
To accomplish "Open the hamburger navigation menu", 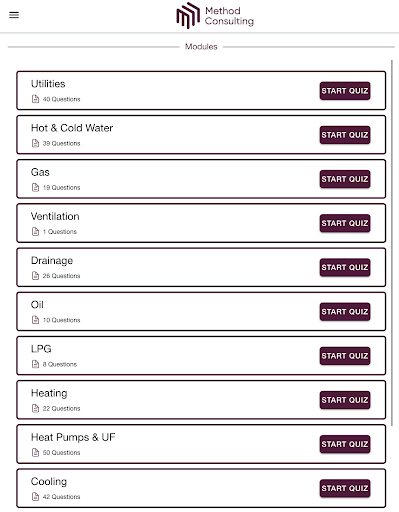I will click(14, 15).
